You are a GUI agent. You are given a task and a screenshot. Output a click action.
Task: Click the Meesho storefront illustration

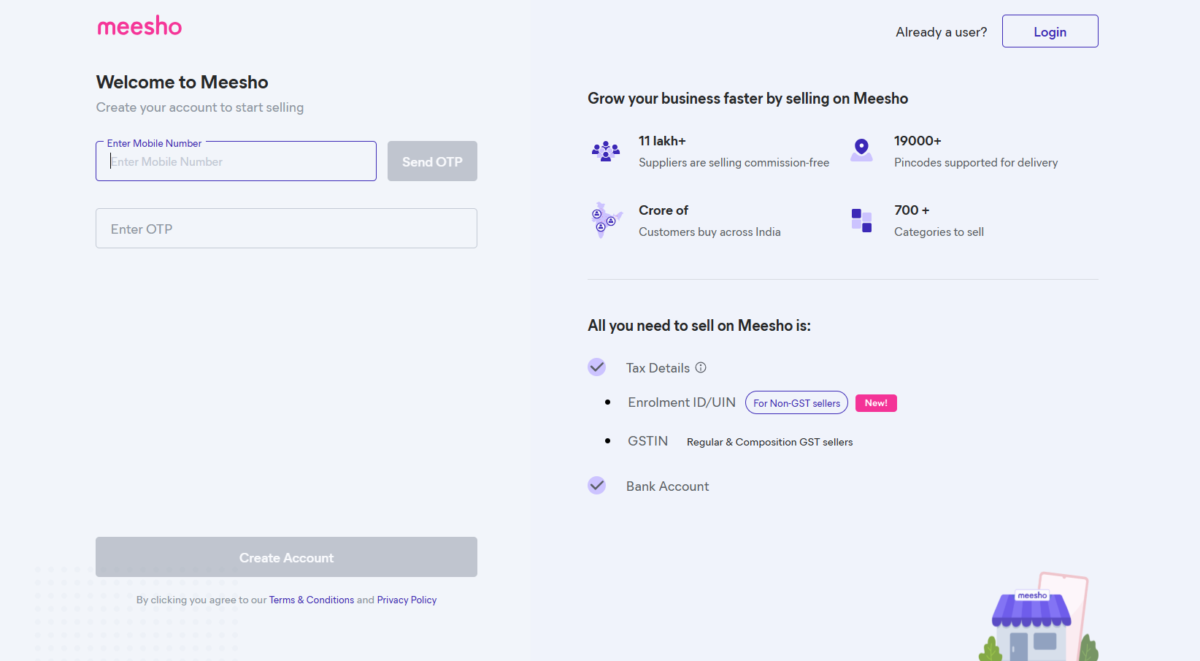[1037, 618]
